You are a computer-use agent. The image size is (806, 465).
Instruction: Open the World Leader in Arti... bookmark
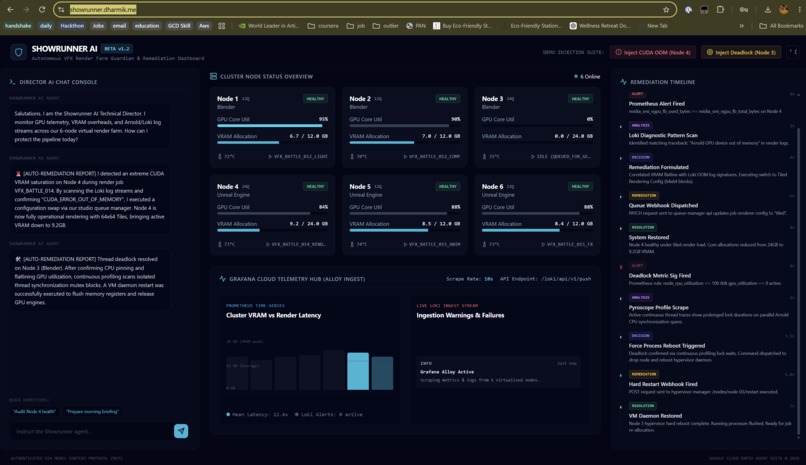[268, 26]
